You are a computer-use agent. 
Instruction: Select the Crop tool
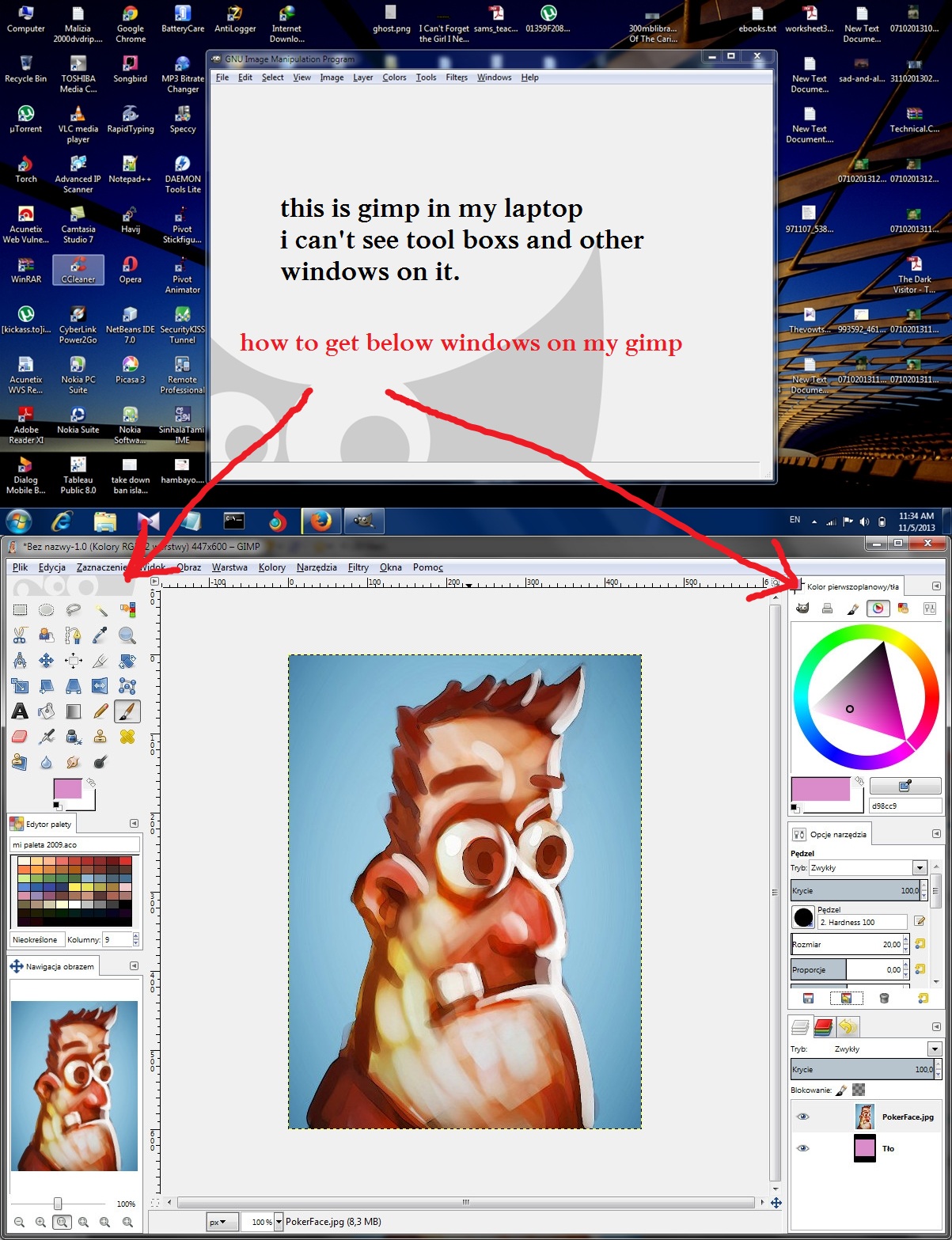[x=101, y=660]
